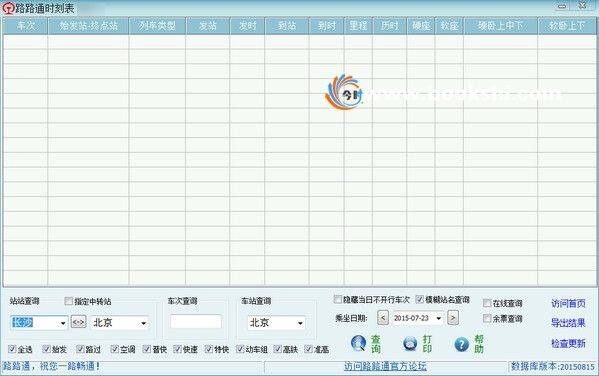
Task: Enable the 指定中转站 checkbox
Action: click(68, 301)
